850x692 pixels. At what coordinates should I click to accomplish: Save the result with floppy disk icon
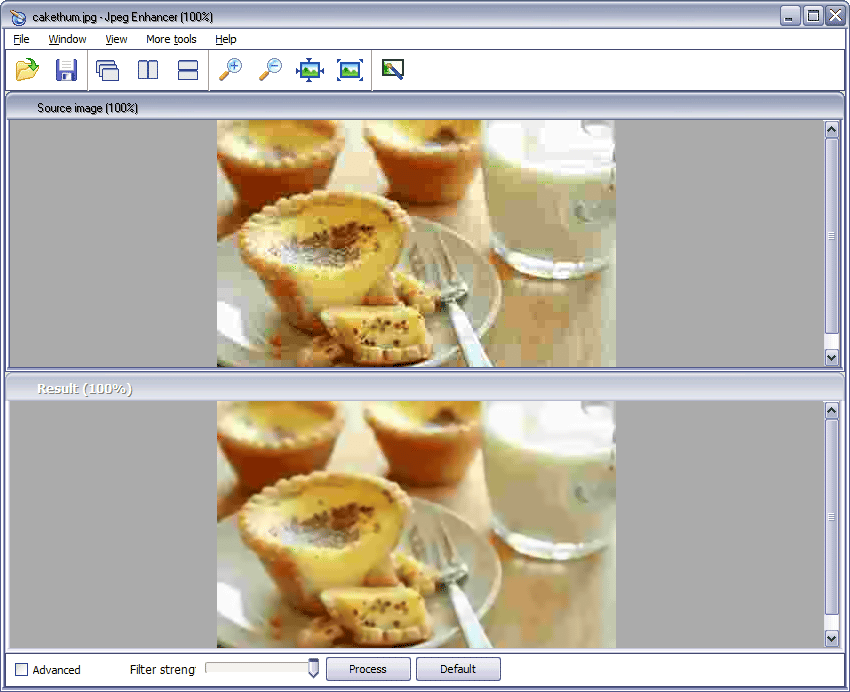[x=67, y=70]
